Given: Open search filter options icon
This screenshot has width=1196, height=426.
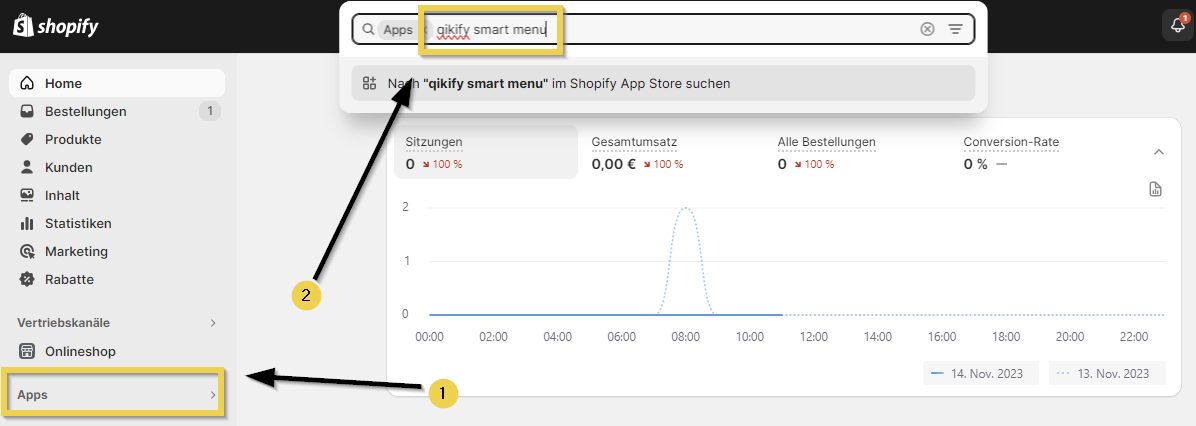Looking at the screenshot, I should (x=956, y=30).
